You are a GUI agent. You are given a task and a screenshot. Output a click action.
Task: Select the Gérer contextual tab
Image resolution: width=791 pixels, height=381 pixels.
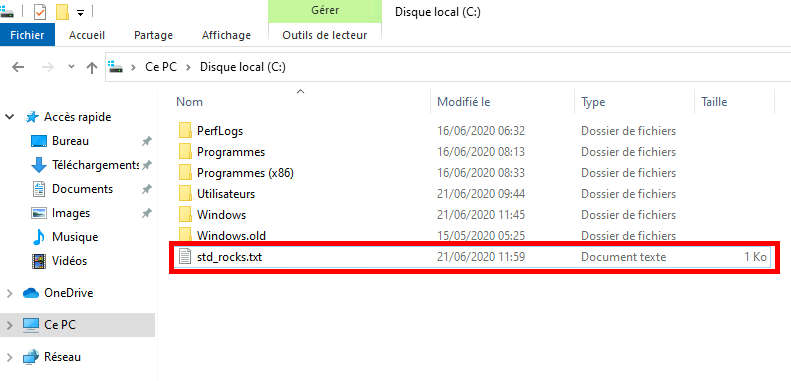click(x=324, y=11)
